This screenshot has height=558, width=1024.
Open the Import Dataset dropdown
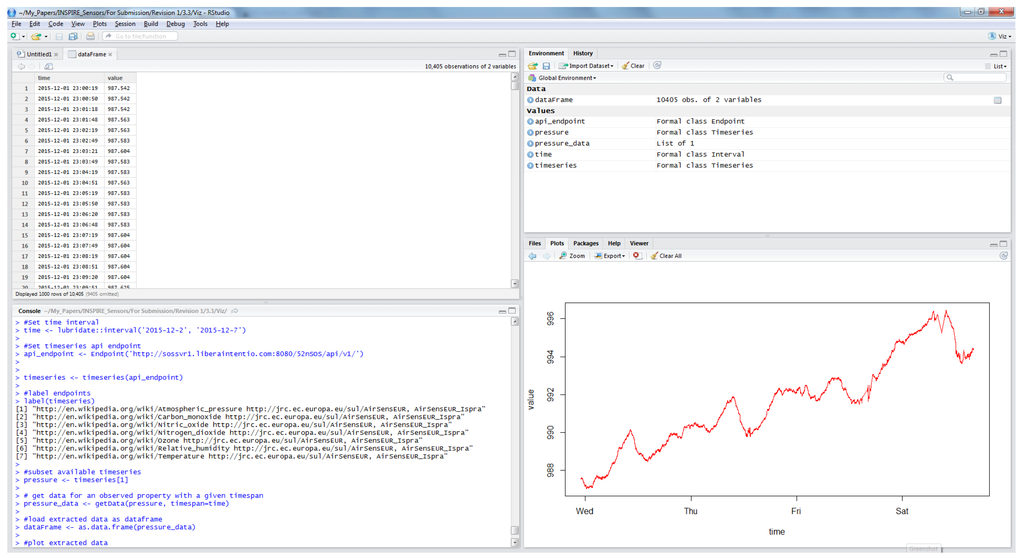point(586,66)
